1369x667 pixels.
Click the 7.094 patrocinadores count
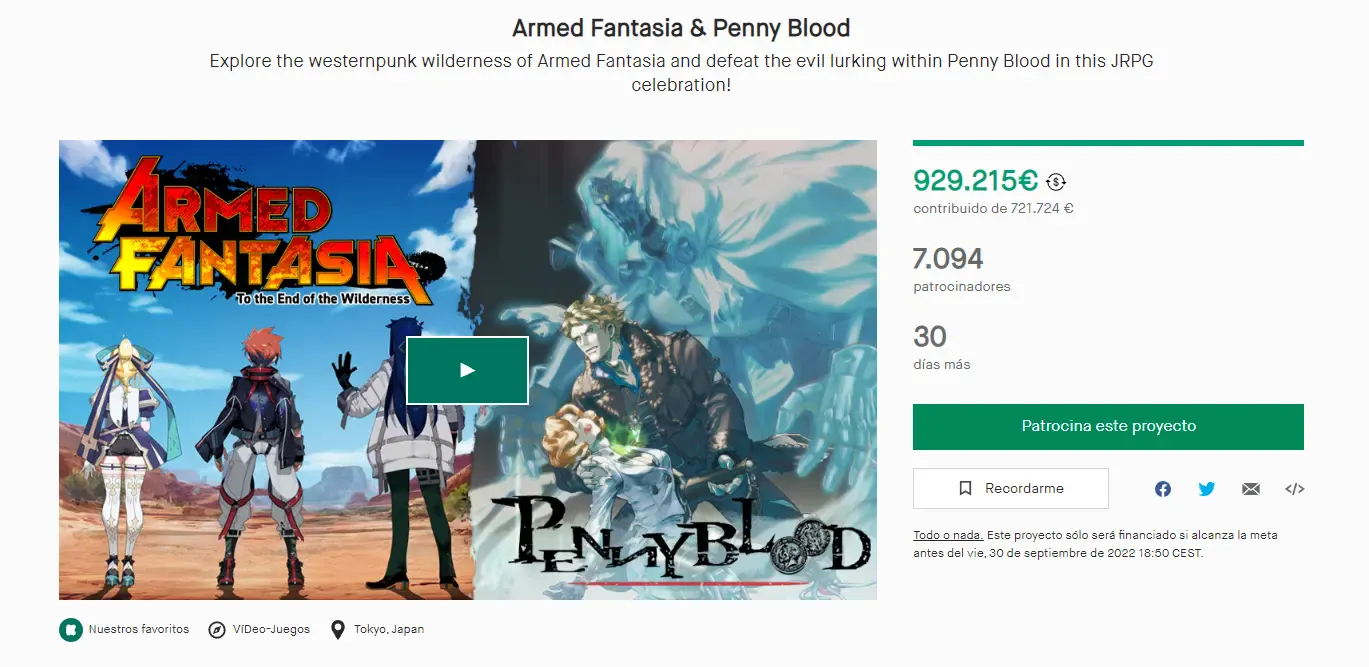[x=948, y=259]
